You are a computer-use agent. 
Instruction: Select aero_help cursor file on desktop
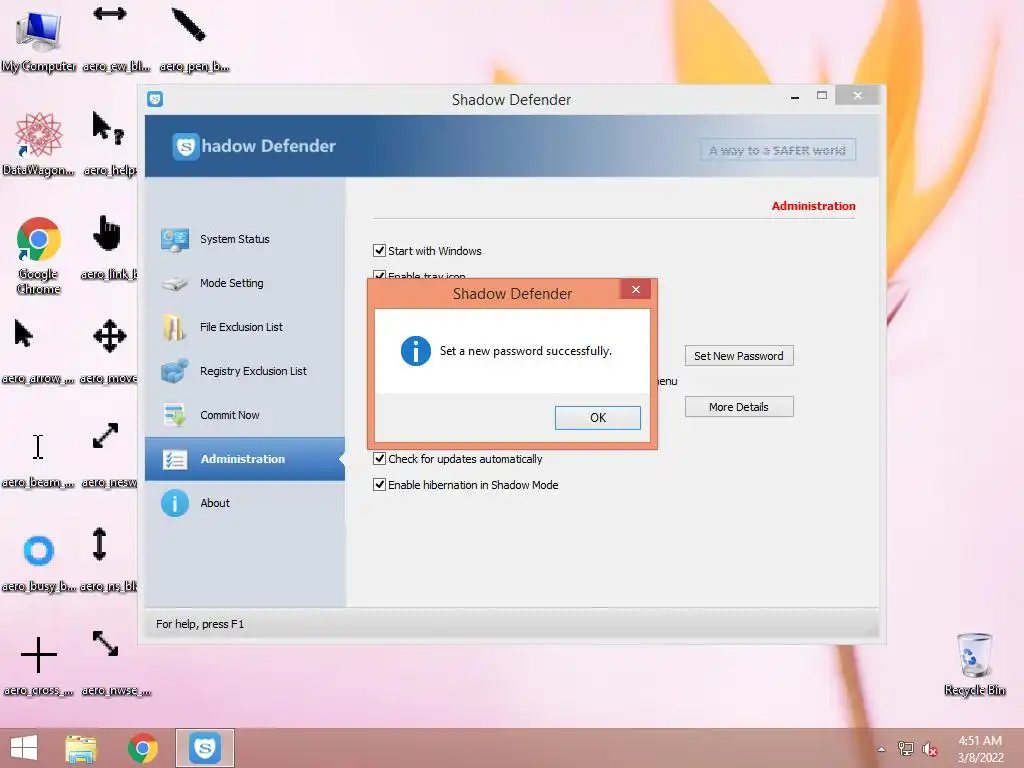coord(110,144)
